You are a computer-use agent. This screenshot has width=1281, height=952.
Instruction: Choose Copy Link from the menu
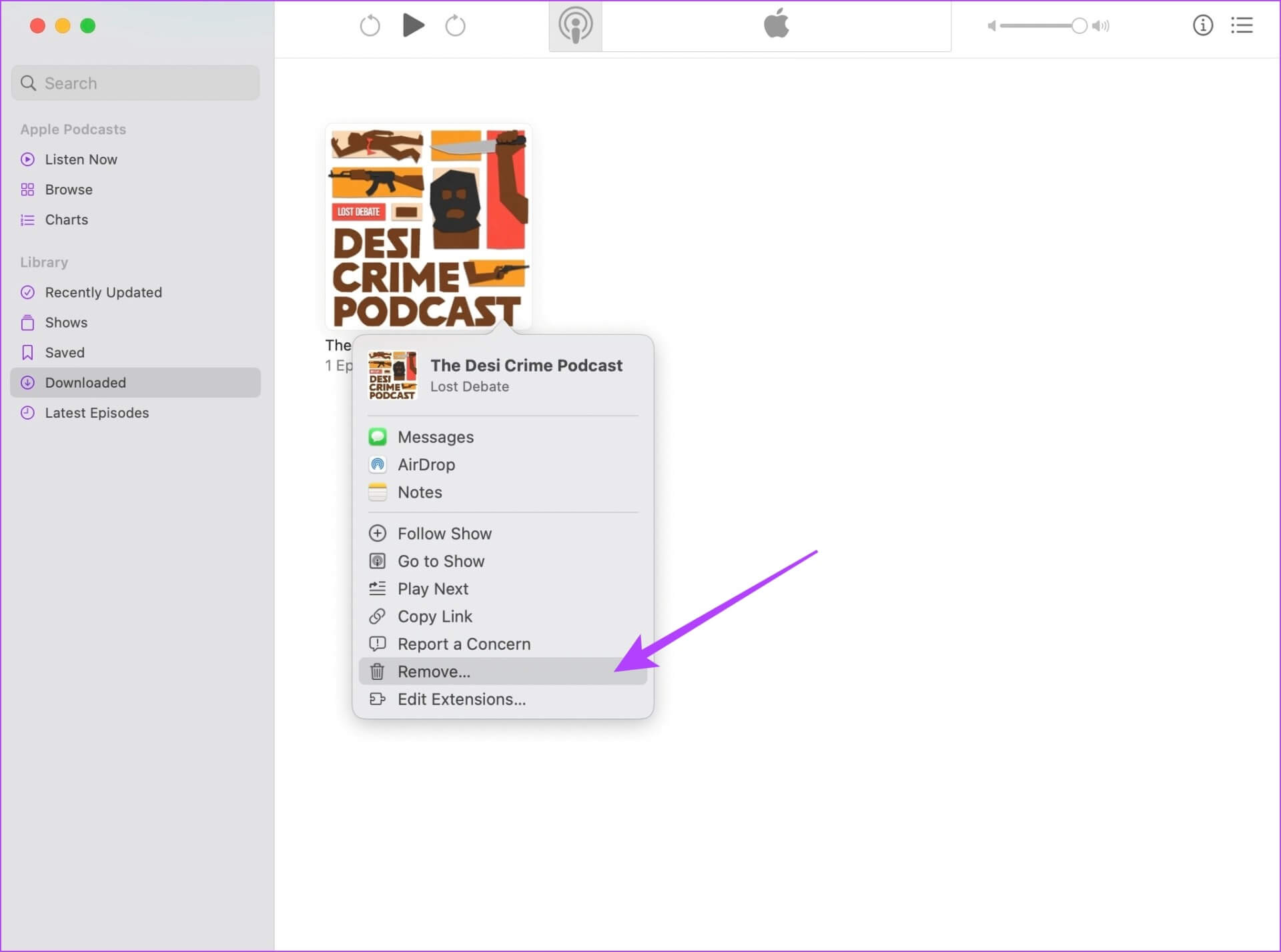(x=502, y=616)
